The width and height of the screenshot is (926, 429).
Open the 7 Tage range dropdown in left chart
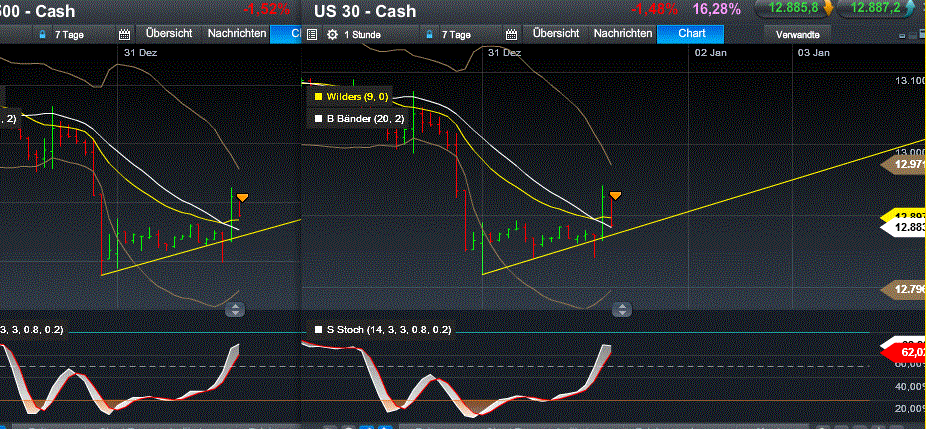coord(69,35)
